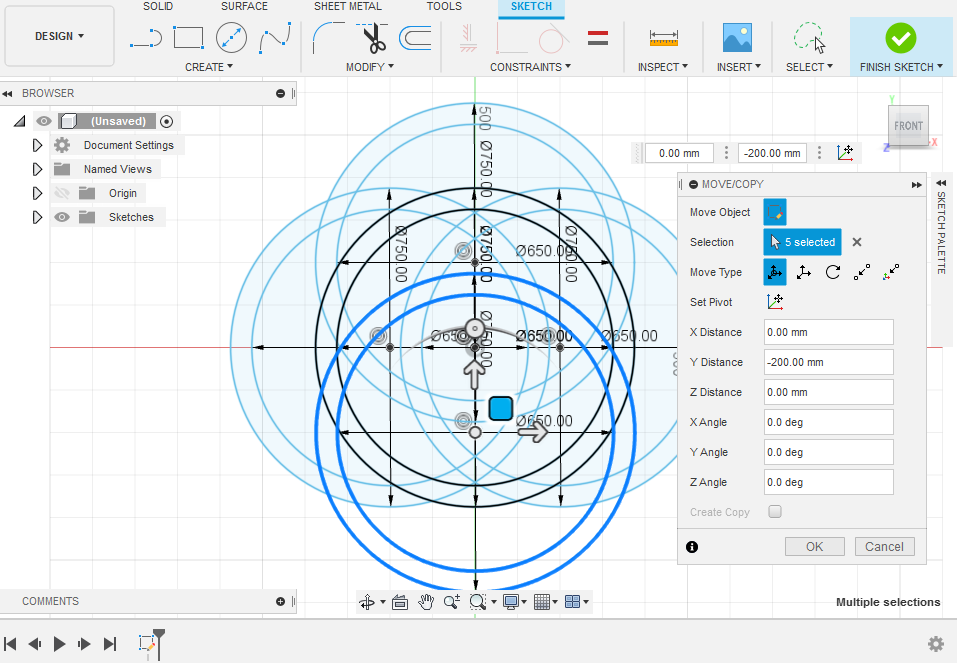Open the Design workspace dropdown

pos(59,36)
